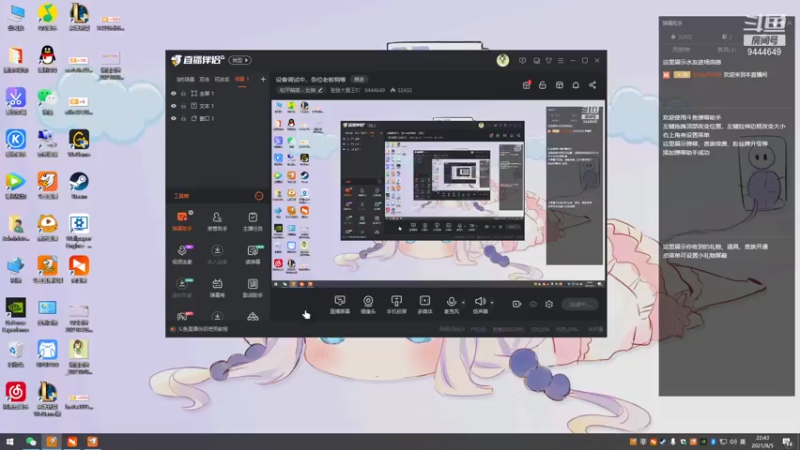Click the status message in the app footer
The width and height of the screenshot is (800, 450).
click(x=203, y=329)
